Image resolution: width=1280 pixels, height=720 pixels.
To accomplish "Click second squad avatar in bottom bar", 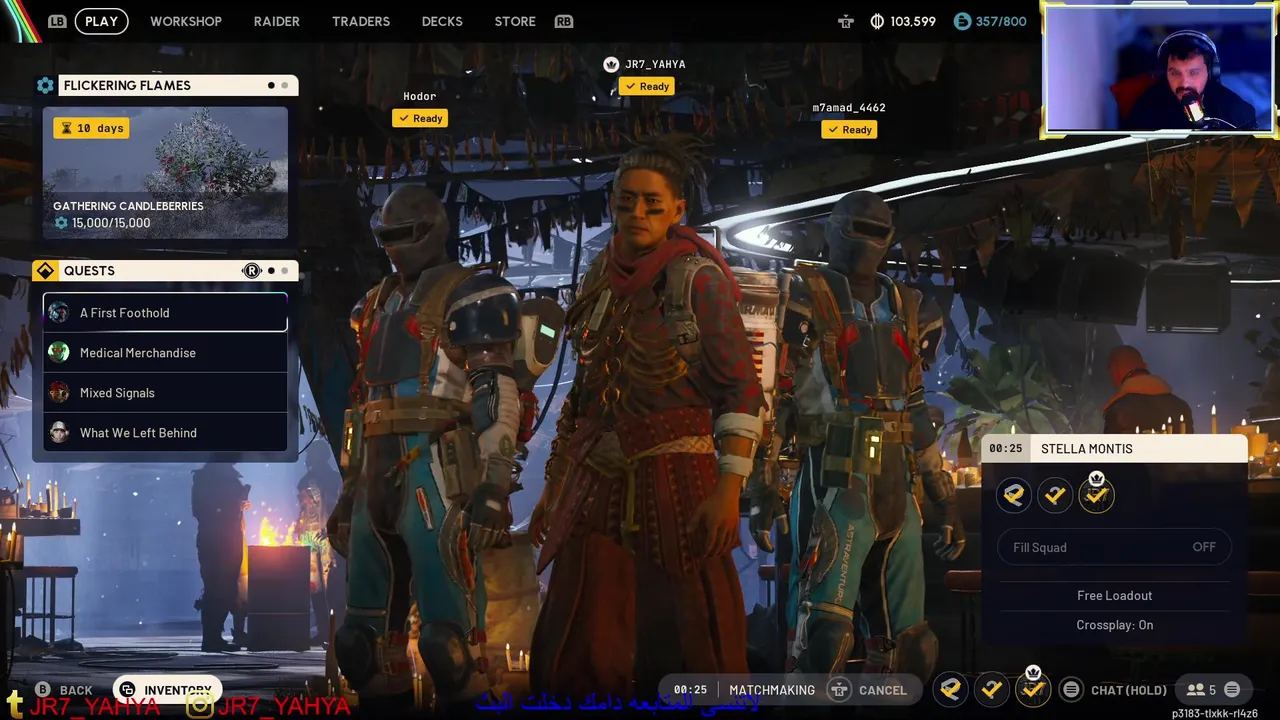I will pos(991,689).
